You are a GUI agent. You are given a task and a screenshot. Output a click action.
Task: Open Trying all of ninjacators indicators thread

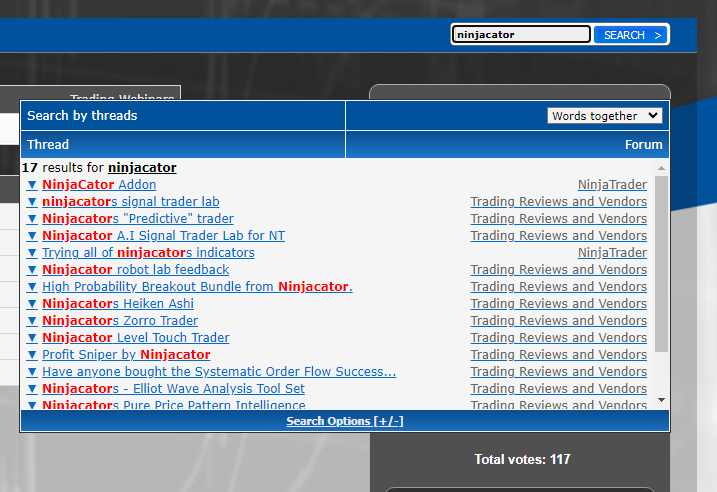(148, 252)
